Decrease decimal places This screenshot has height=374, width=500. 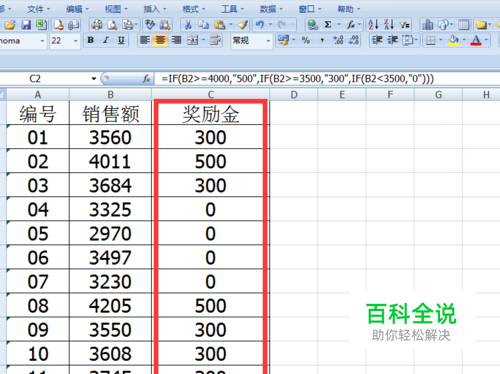(354, 41)
